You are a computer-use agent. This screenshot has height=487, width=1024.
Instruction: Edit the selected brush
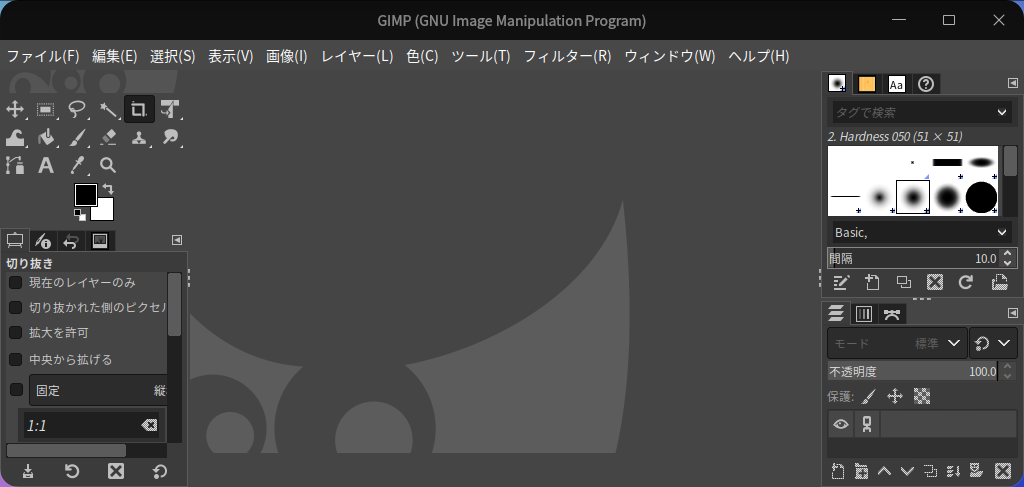pos(840,283)
